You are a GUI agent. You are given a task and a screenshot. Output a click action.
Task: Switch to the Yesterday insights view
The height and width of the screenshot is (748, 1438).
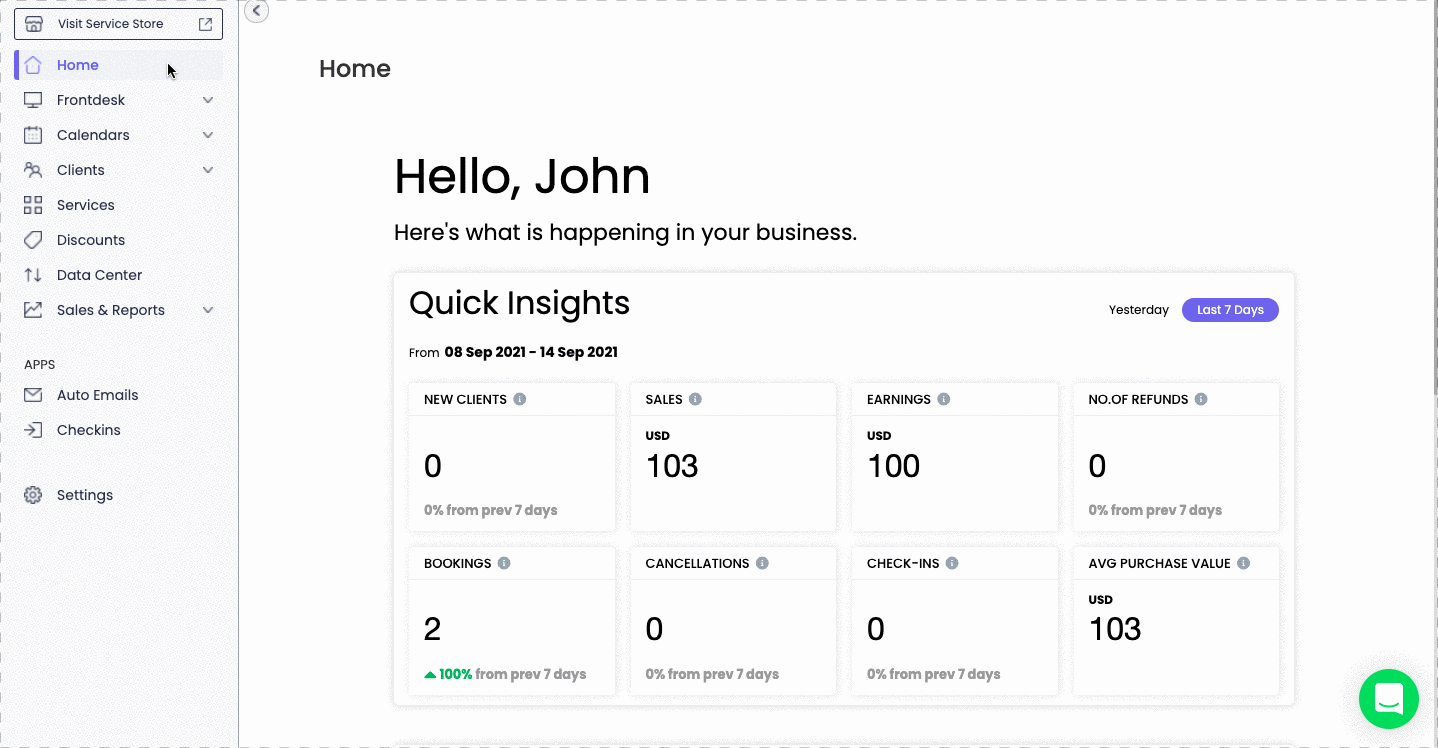coord(1138,310)
